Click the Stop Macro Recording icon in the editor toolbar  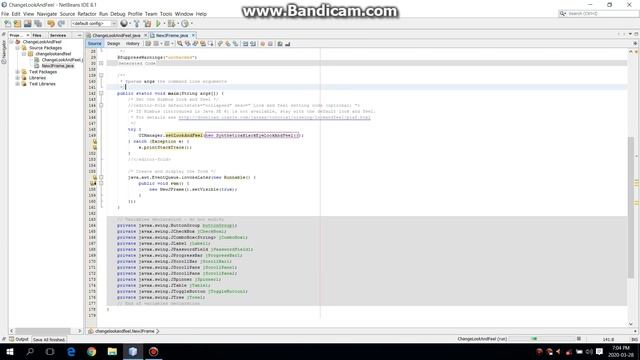click(x=270, y=44)
